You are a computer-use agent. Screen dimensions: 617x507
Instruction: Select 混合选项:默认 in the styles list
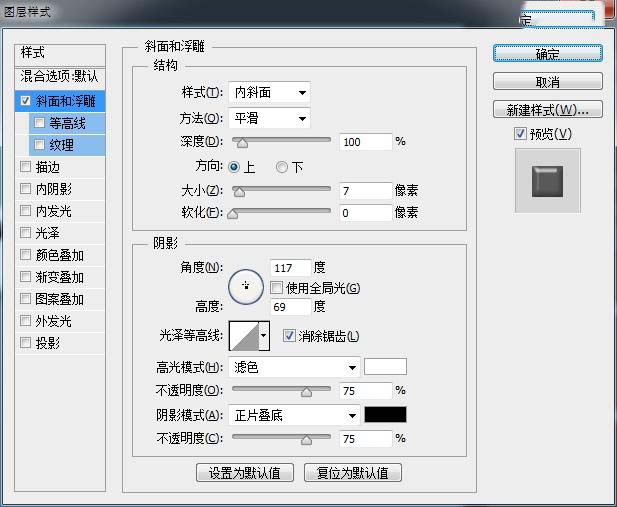(60, 76)
